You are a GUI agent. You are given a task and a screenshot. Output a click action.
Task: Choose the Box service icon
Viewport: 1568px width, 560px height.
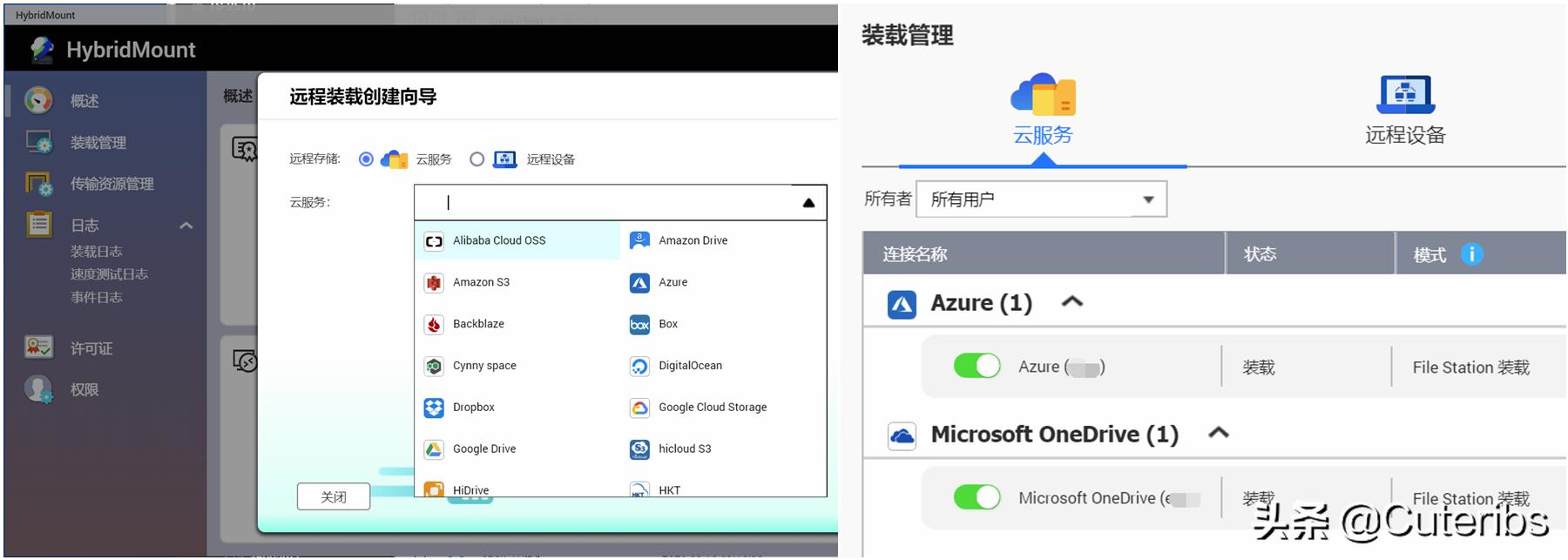coord(639,325)
